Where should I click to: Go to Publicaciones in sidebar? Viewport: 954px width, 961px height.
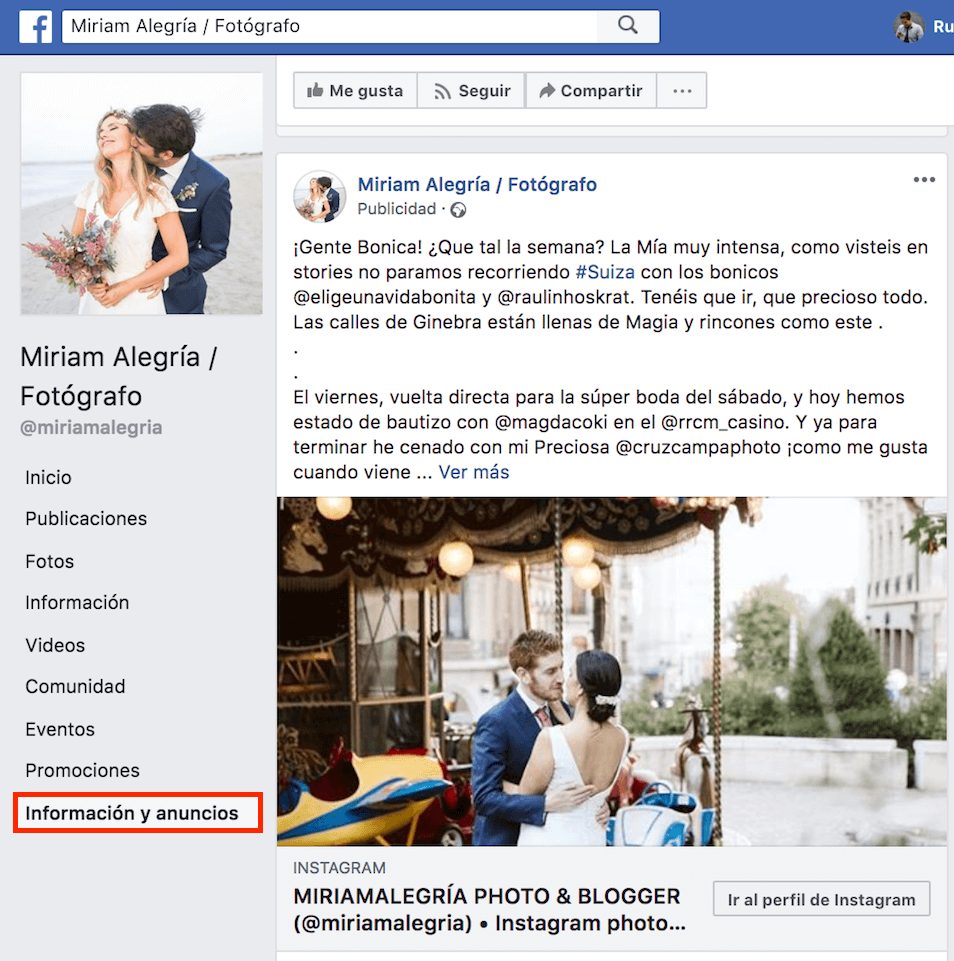86,519
